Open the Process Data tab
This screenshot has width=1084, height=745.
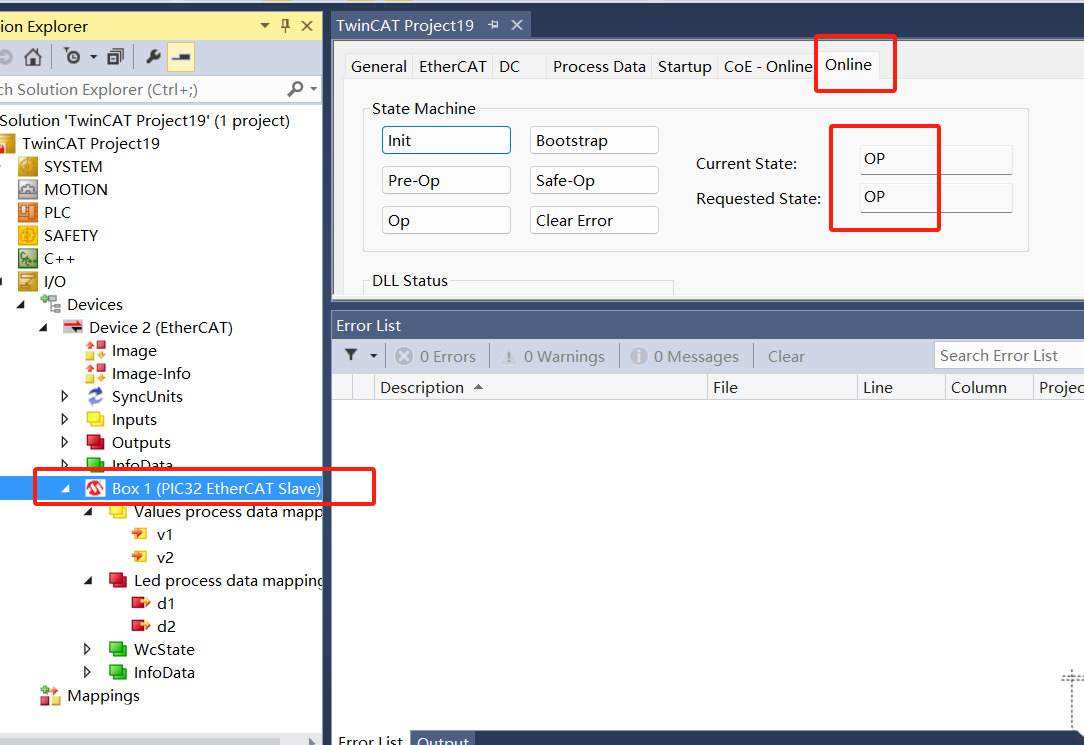599,66
